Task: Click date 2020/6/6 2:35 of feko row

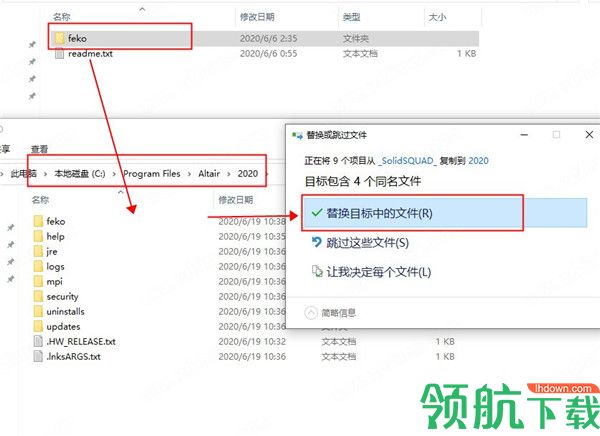Action: (x=268, y=38)
